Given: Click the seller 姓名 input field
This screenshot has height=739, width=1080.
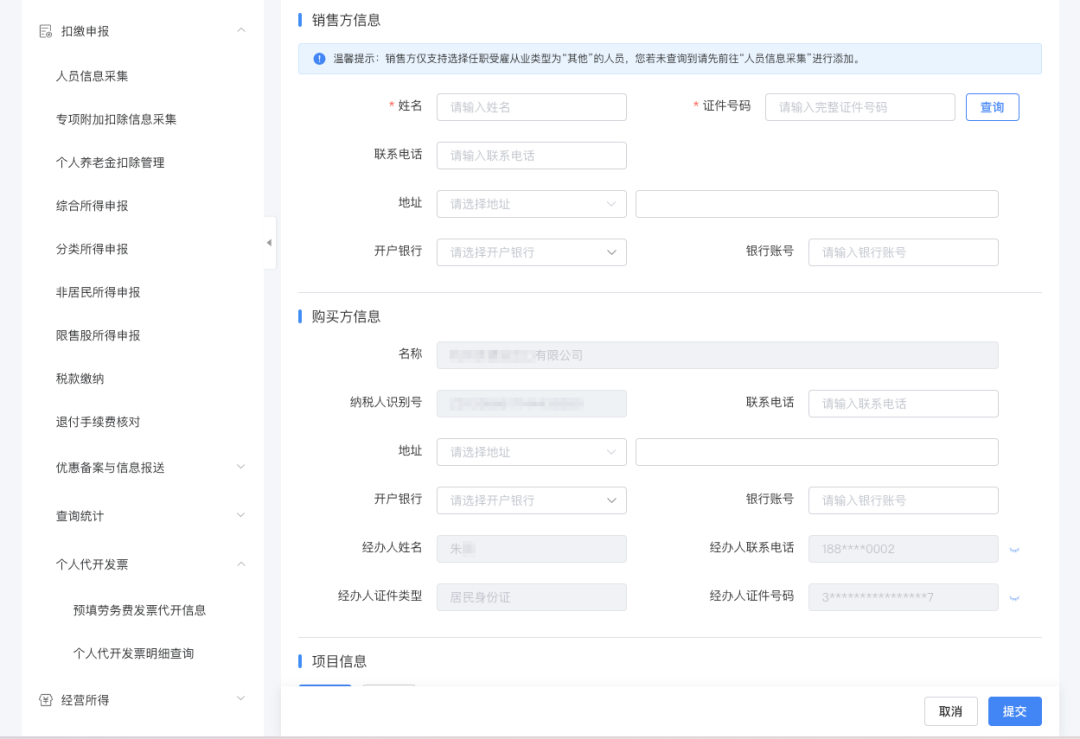Looking at the screenshot, I should coord(531,107).
